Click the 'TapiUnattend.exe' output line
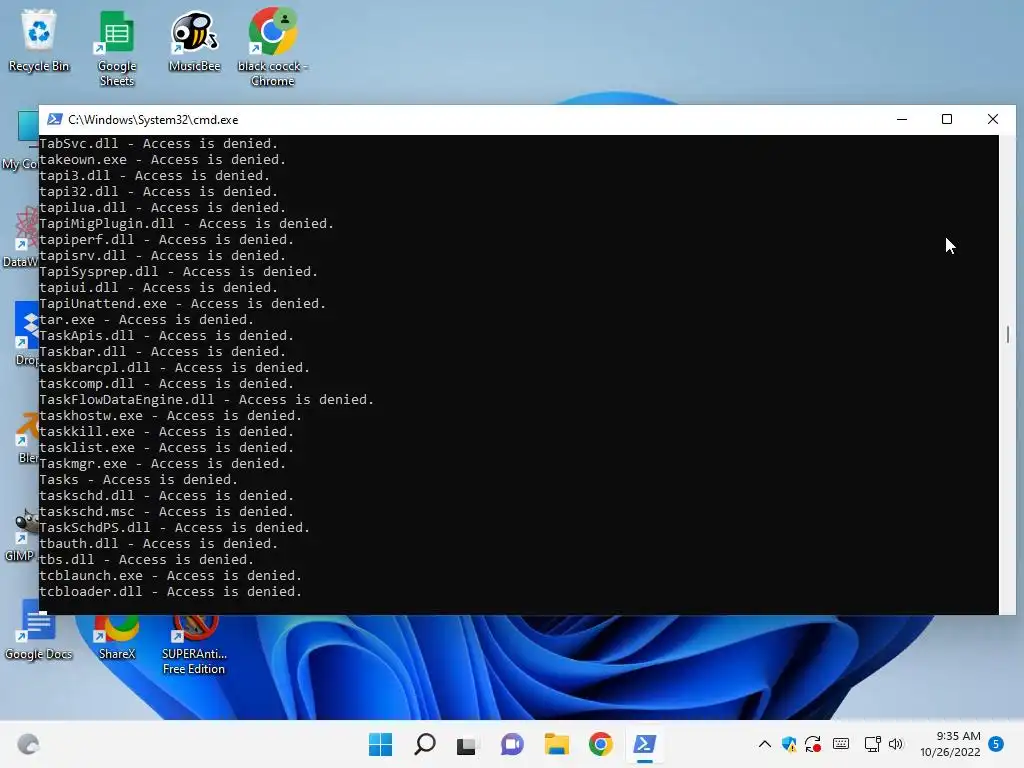 tap(182, 304)
